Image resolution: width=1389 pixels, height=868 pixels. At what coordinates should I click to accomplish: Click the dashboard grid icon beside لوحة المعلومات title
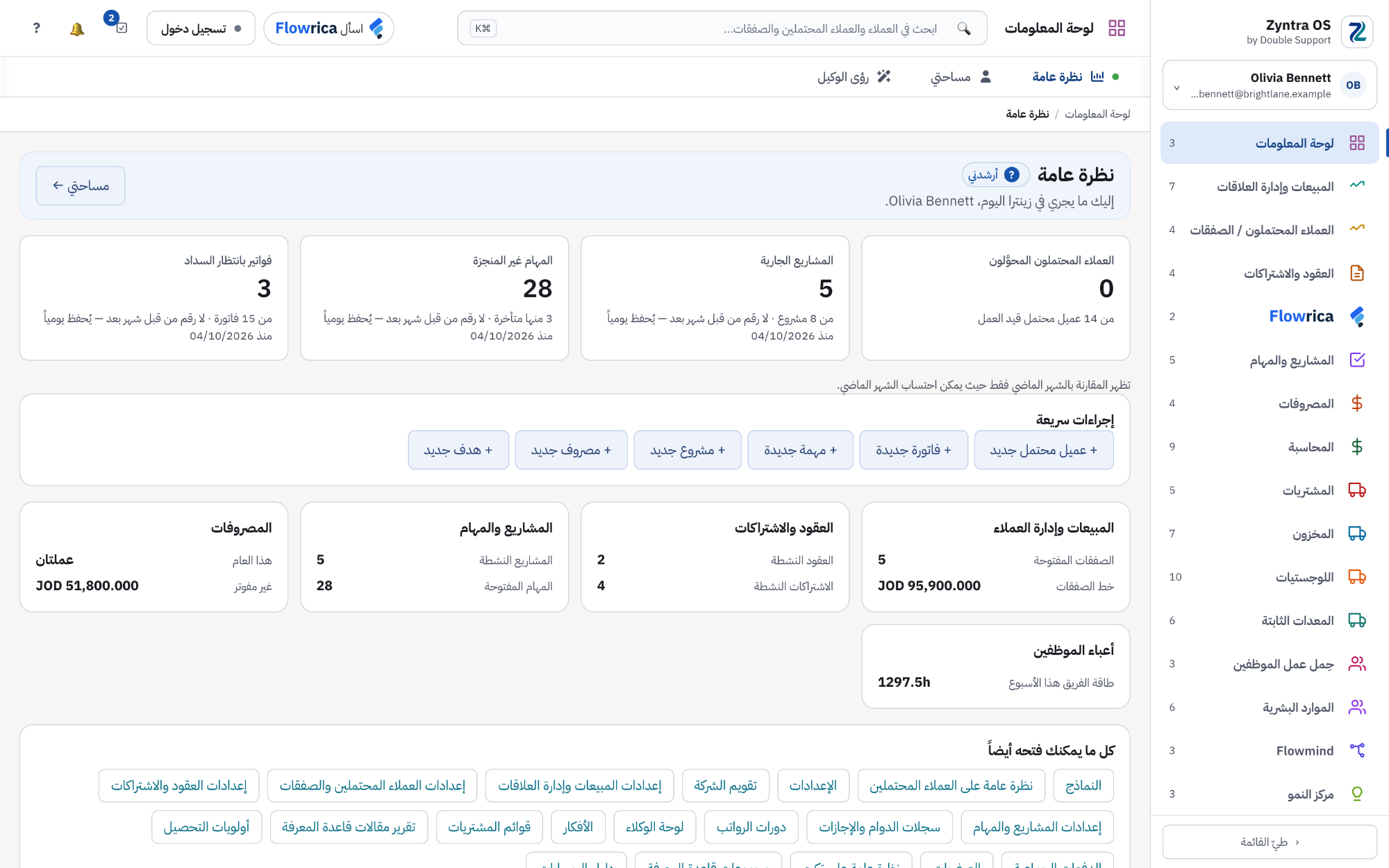click(x=1117, y=28)
